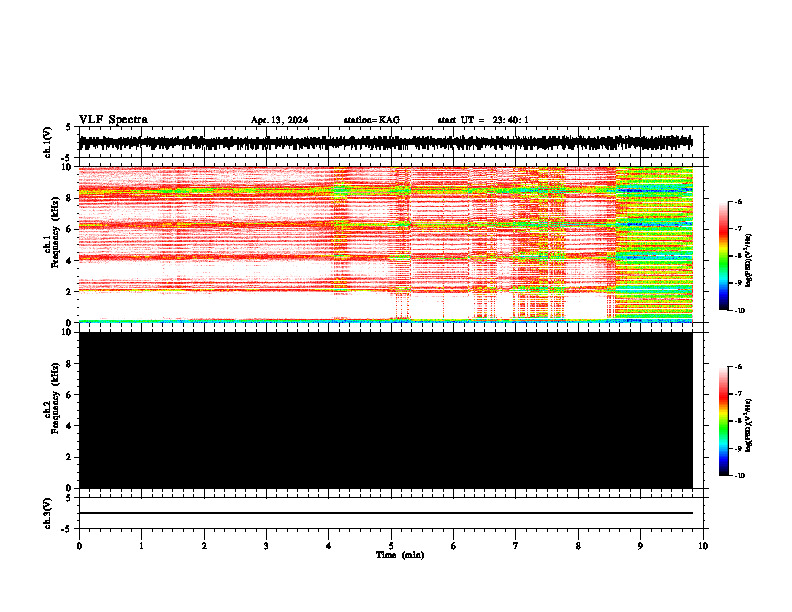
Task: Select the date "Apr. 13, 2024"
Action: (x=279, y=120)
